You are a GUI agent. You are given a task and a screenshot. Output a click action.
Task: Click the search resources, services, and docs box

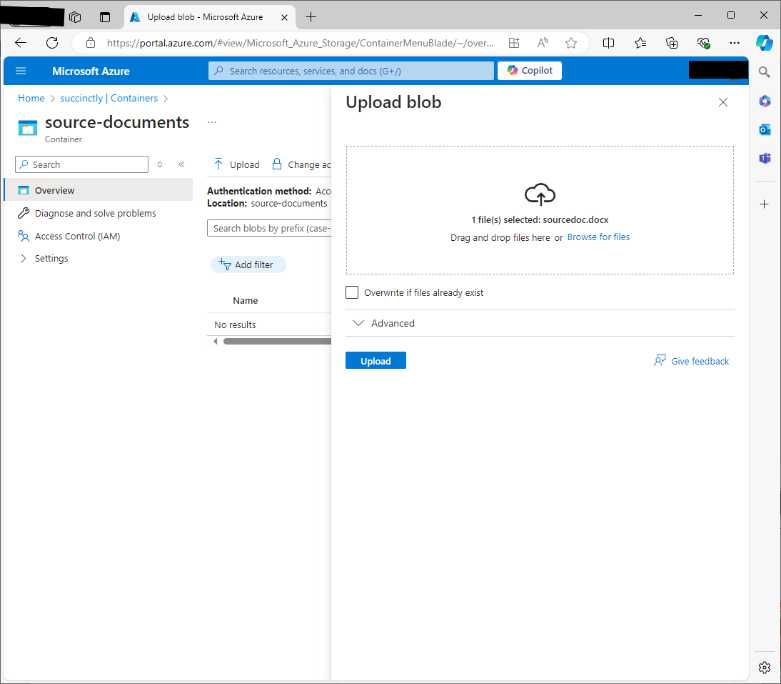351,71
